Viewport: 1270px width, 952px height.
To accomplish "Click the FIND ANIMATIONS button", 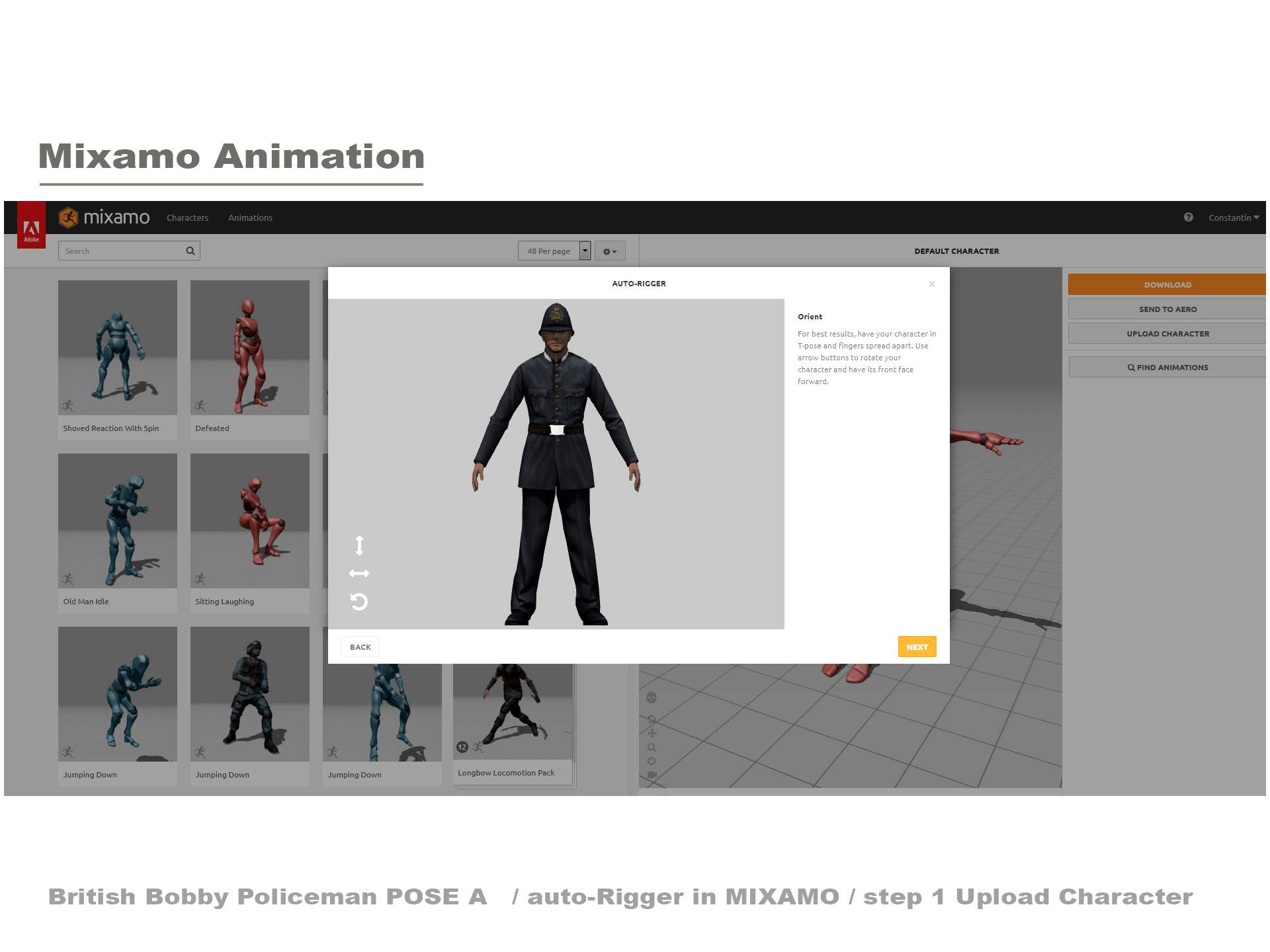I will point(1167,367).
